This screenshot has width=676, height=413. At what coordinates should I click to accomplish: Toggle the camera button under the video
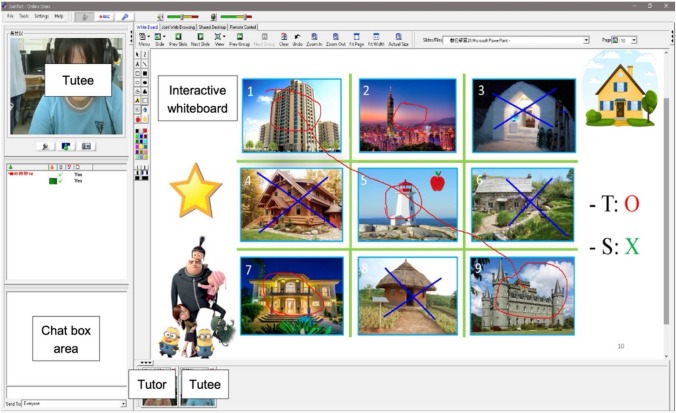[x=87, y=146]
